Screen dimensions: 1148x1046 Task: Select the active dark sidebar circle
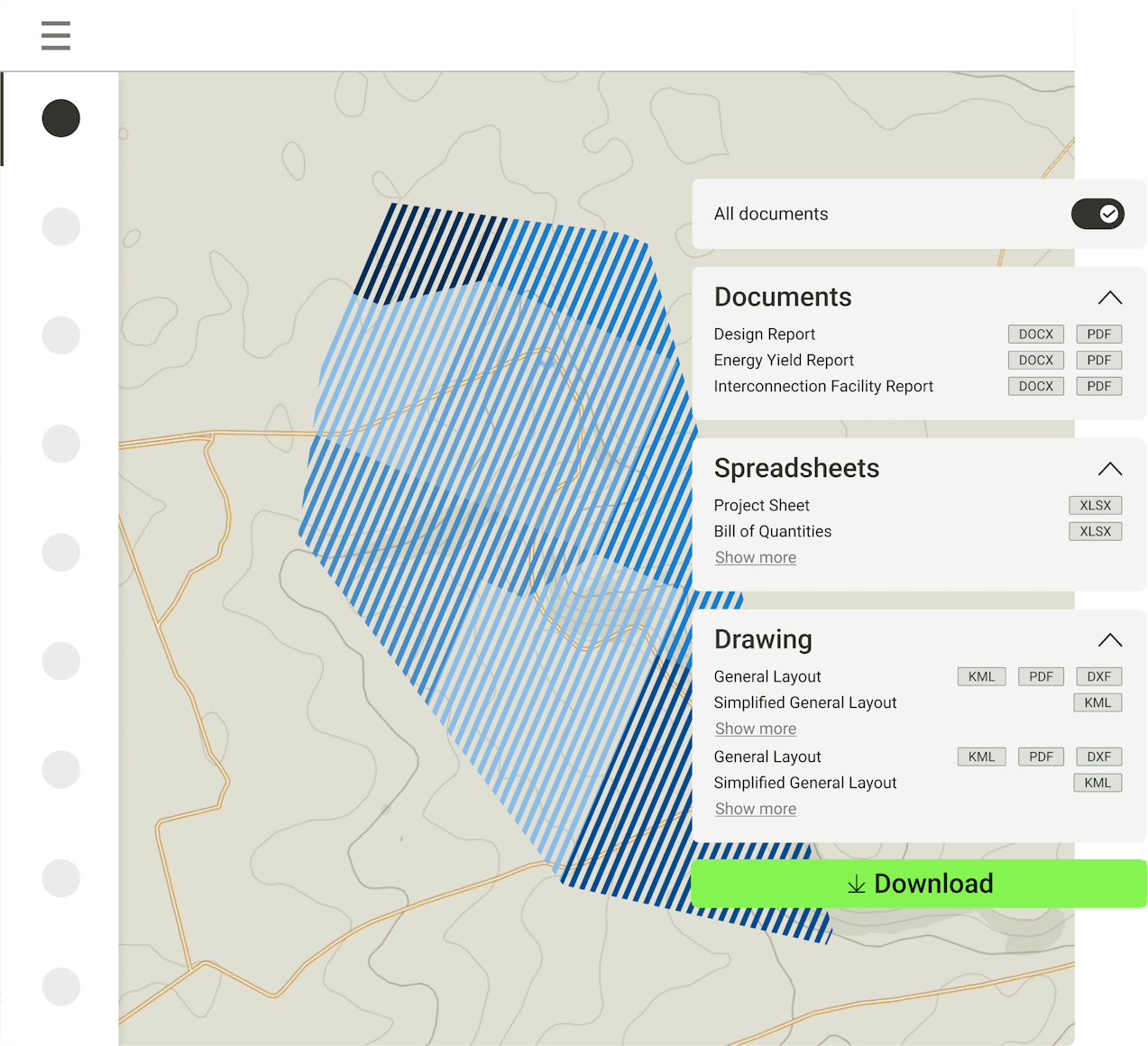point(61,118)
